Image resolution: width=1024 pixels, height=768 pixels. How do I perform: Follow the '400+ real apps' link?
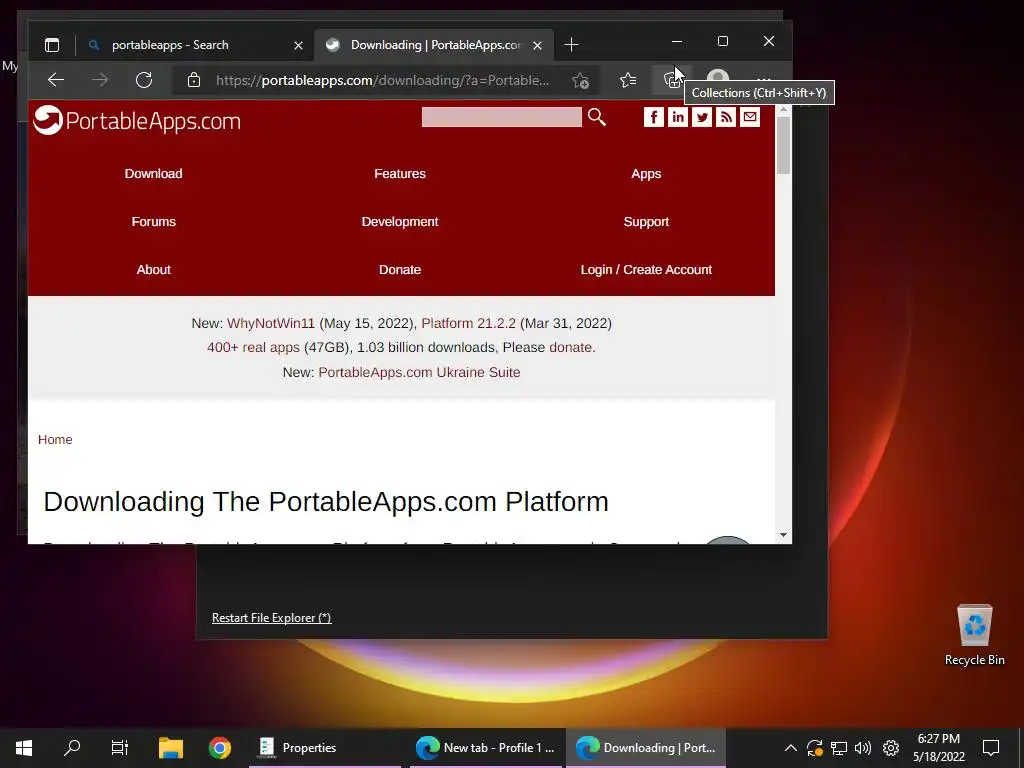pos(253,347)
